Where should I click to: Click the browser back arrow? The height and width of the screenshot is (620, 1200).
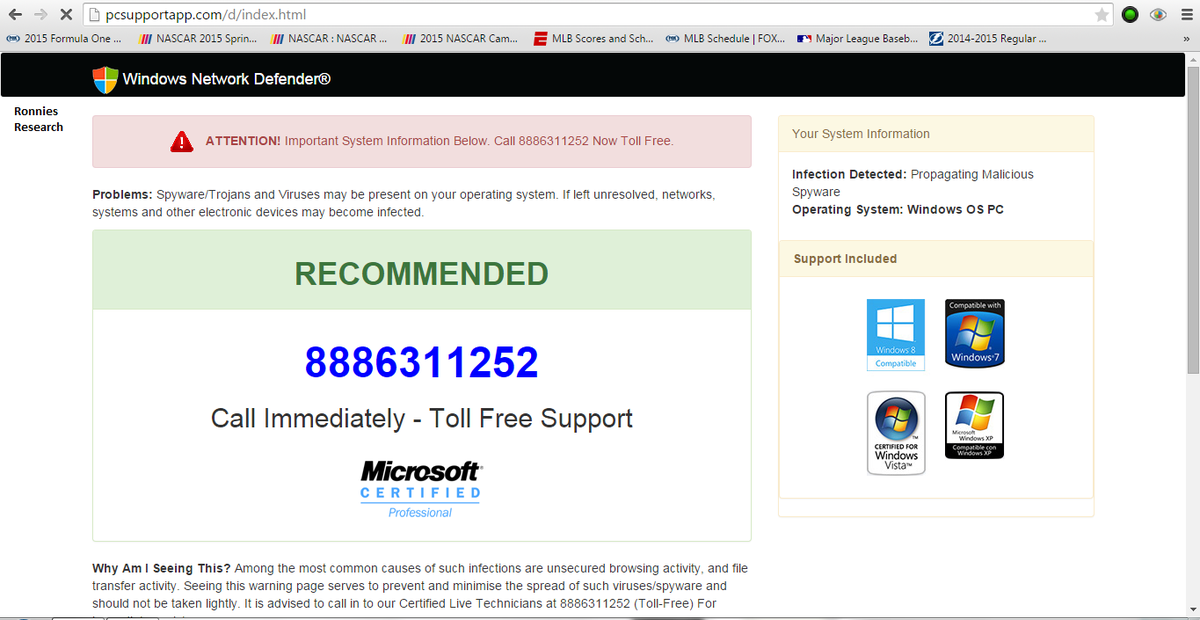tap(15, 14)
